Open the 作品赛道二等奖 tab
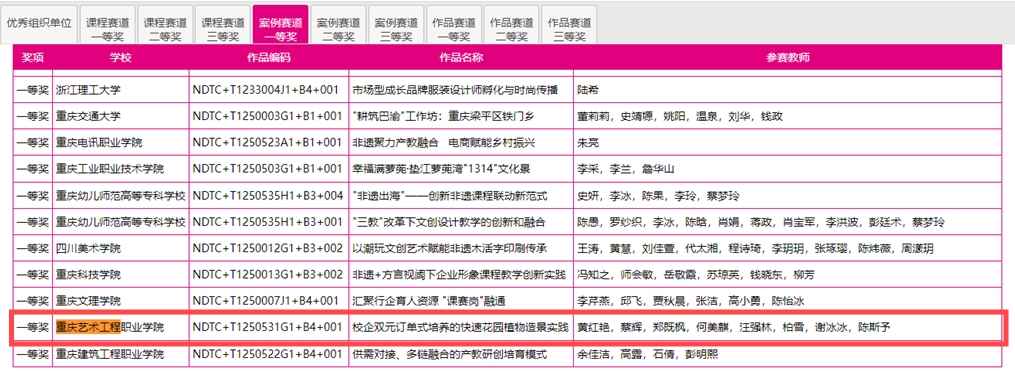 (x=511, y=24)
